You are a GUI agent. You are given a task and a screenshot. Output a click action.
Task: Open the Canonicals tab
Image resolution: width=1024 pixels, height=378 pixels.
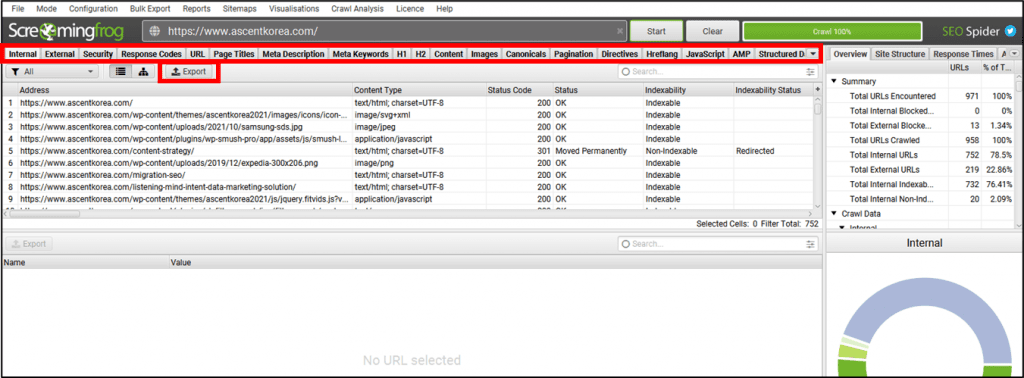coord(526,54)
